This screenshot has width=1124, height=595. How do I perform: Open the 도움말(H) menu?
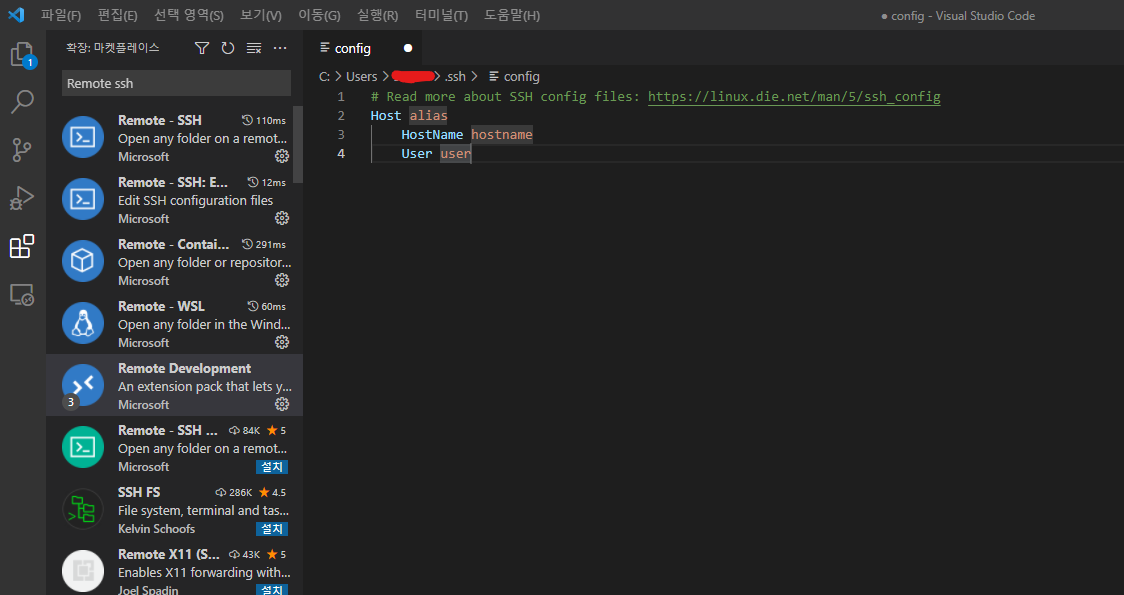click(512, 15)
